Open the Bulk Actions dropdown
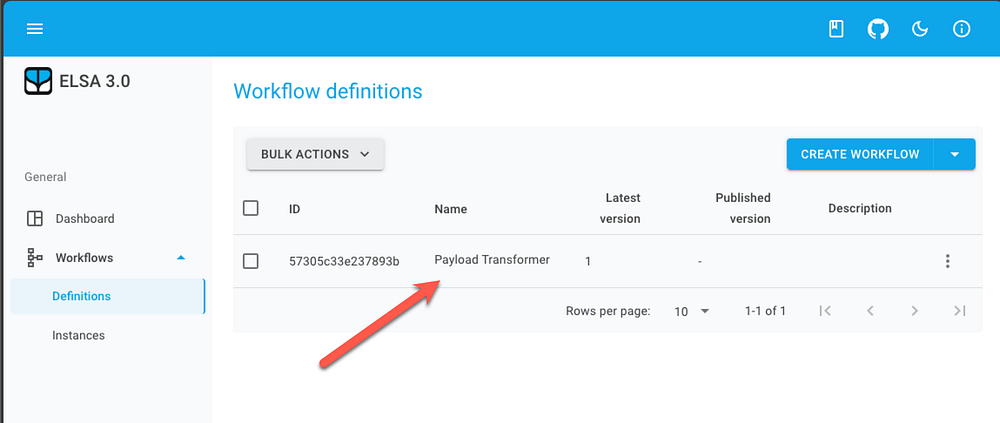 (x=315, y=154)
